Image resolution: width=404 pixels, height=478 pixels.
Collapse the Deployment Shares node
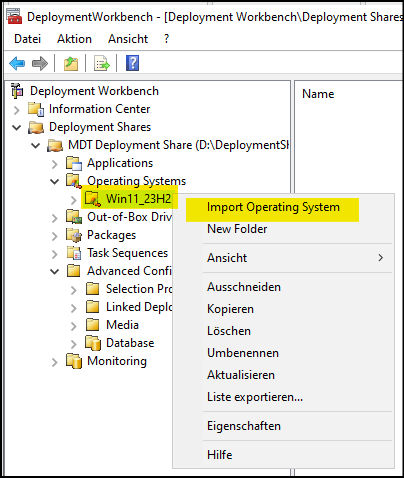click(x=17, y=127)
